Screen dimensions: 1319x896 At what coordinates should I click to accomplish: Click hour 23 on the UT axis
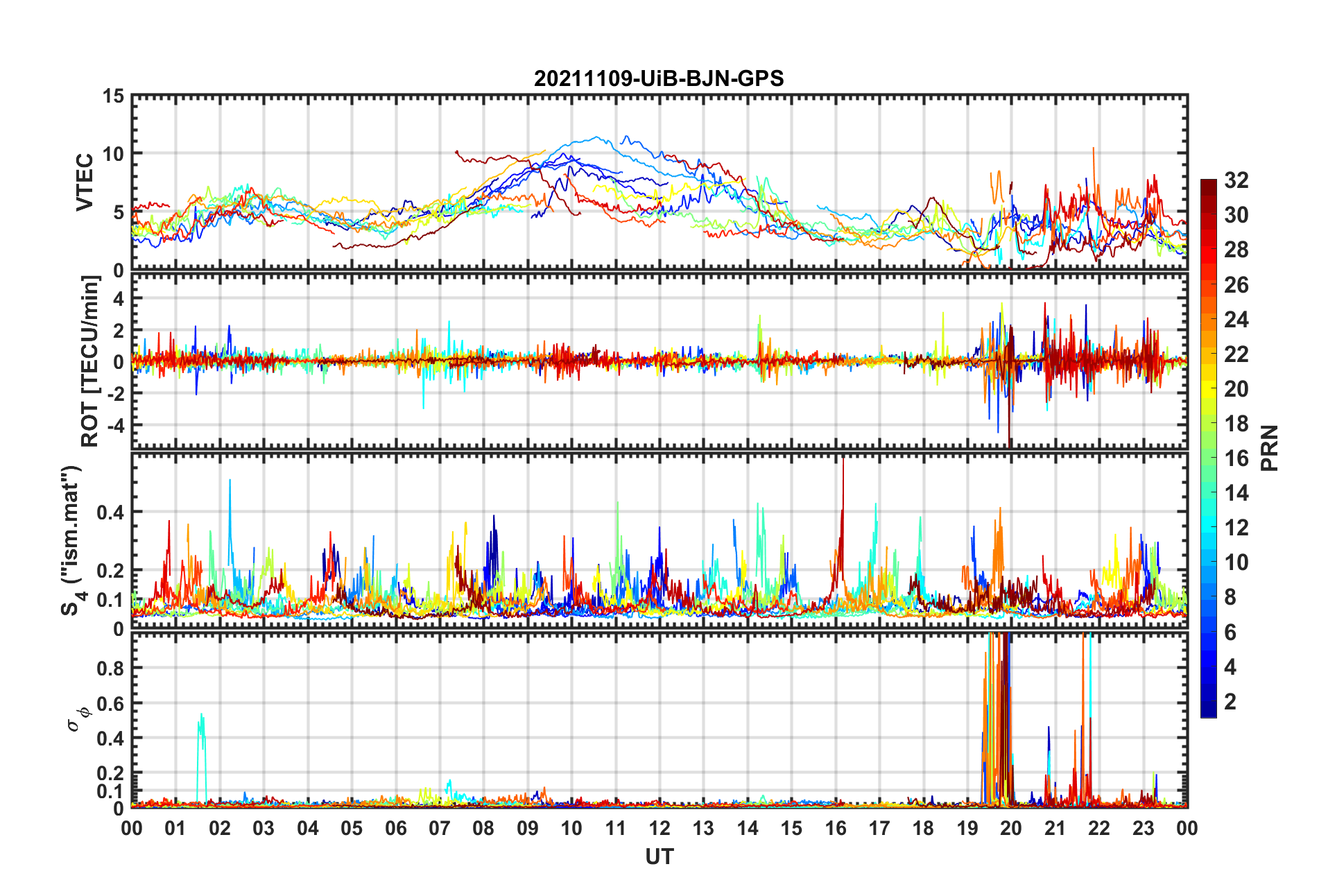click(1143, 829)
